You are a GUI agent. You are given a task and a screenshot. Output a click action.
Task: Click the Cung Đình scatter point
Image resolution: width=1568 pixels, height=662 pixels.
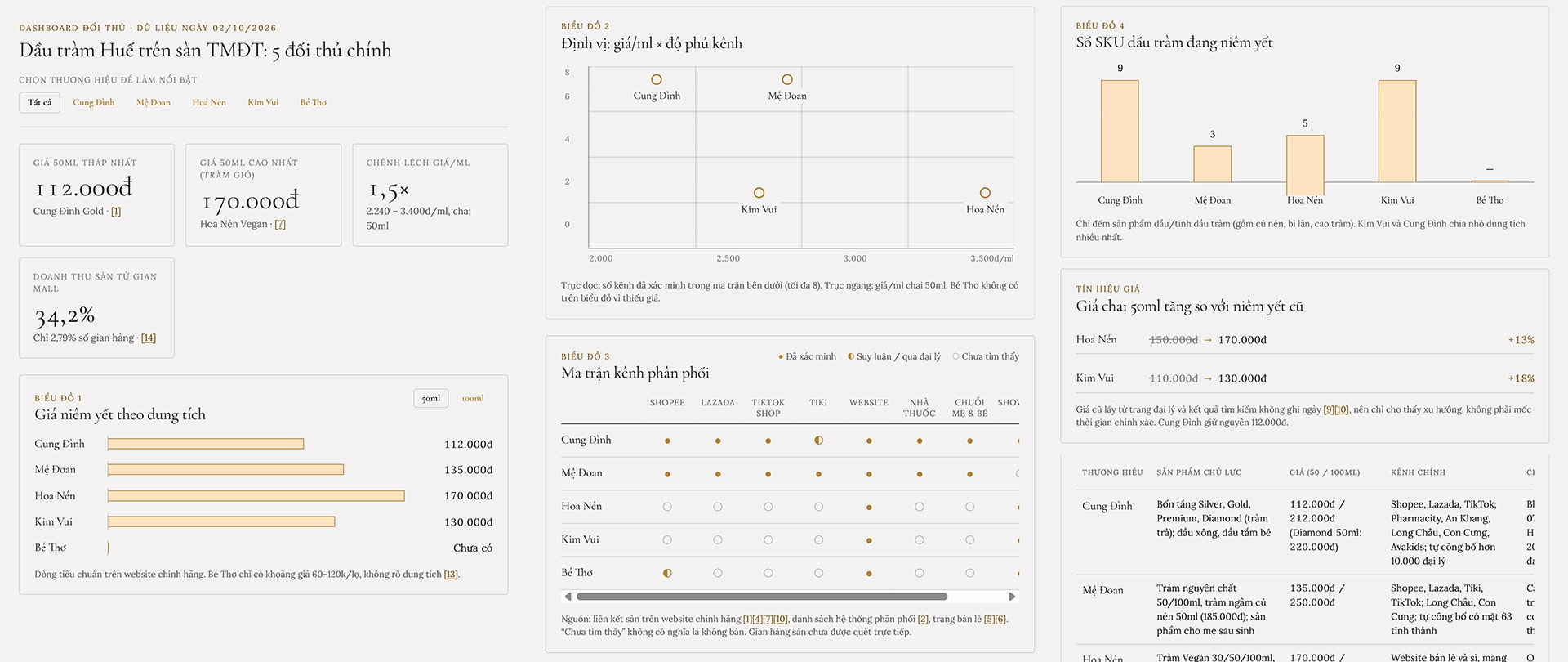(x=657, y=79)
